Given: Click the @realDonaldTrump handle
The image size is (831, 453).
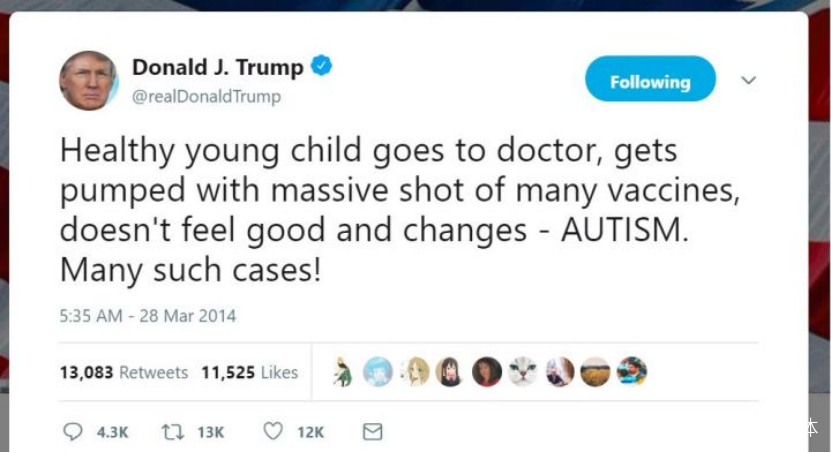Looking at the screenshot, I should [206, 96].
